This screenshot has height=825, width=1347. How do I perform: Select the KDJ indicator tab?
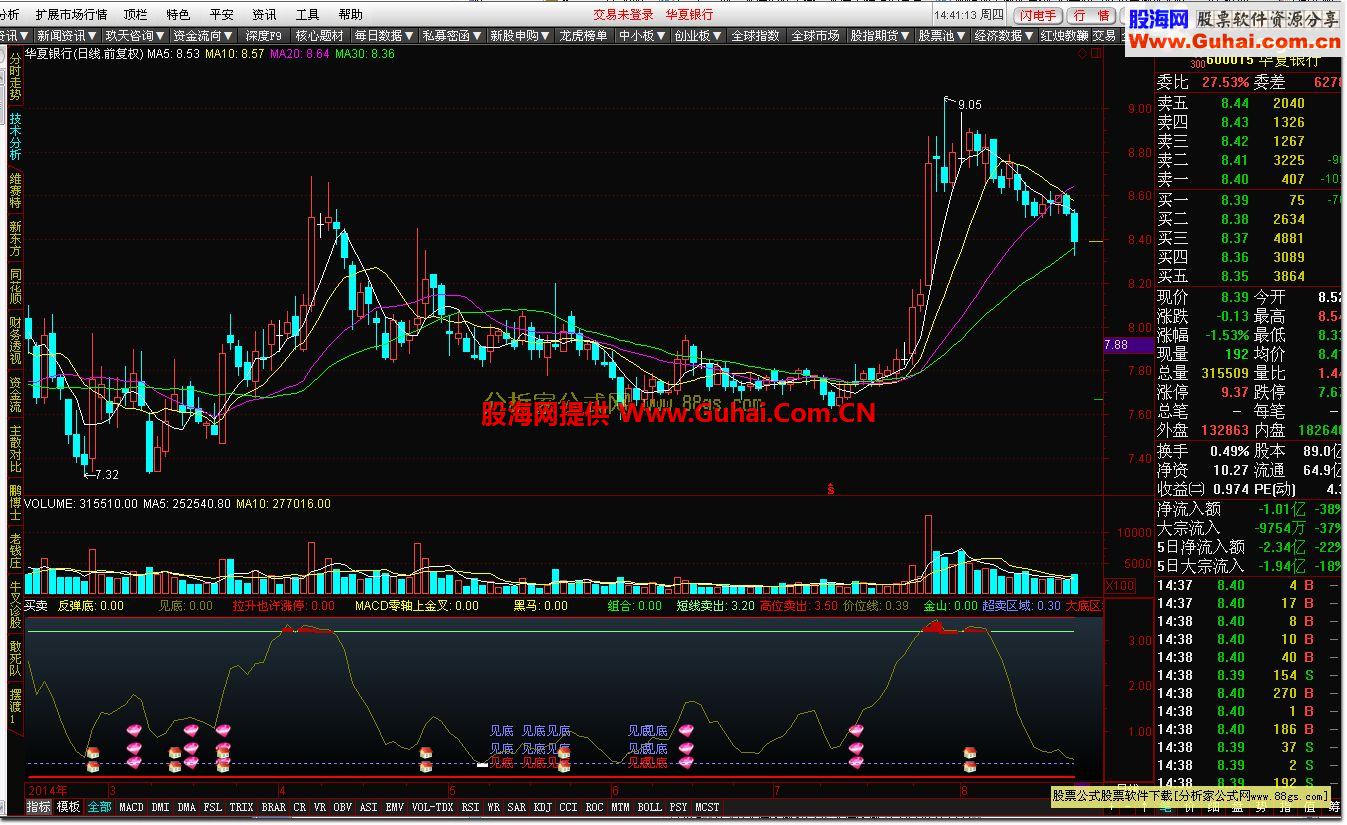click(543, 806)
